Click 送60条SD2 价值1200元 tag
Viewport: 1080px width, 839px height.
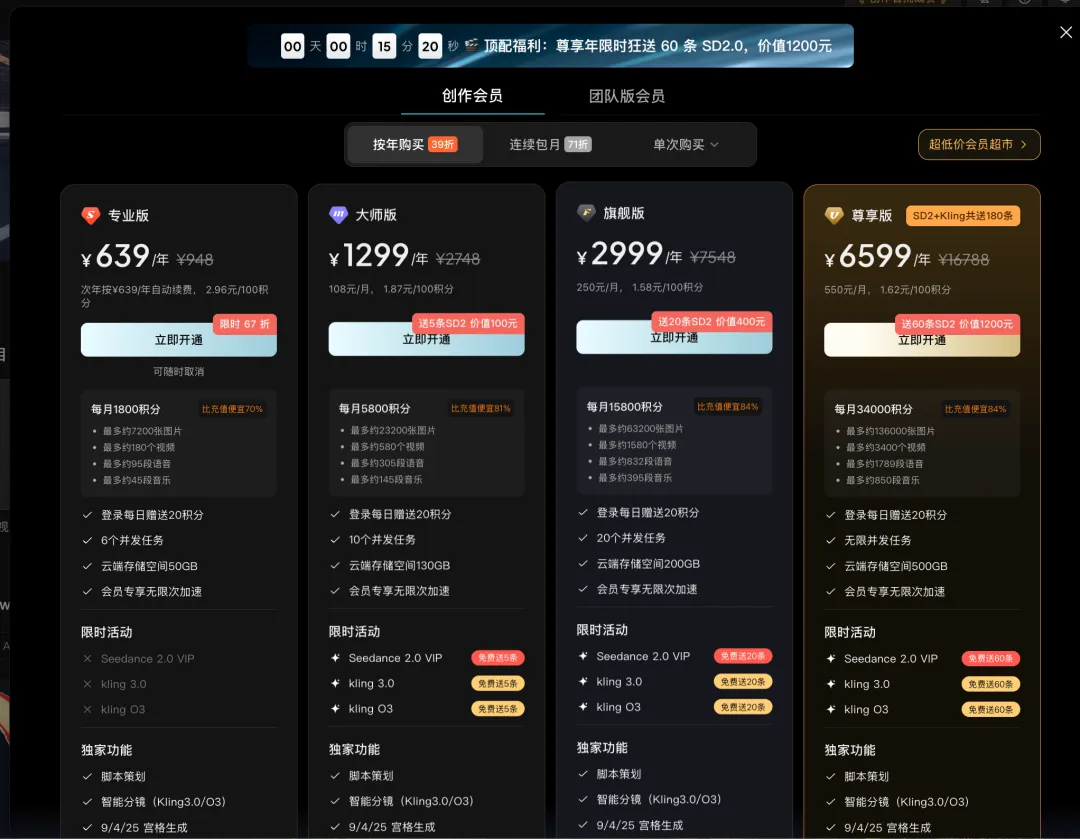[x=957, y=324]
